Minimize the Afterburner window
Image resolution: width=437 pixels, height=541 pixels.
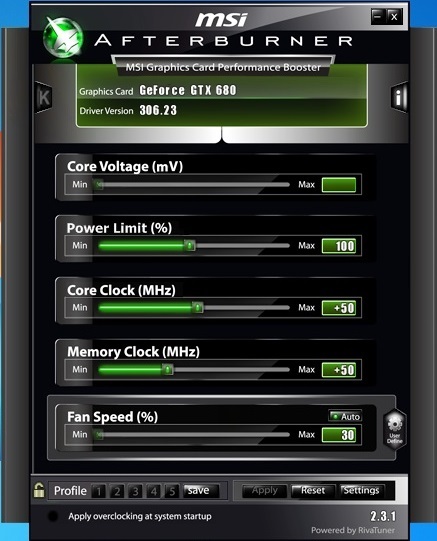[x=378, y=16]
